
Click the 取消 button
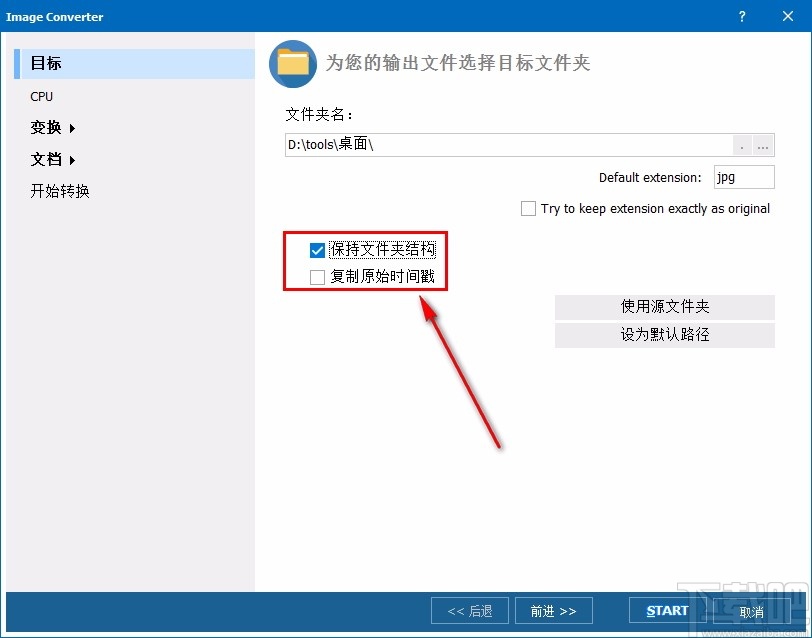click(x=751, y=611)
